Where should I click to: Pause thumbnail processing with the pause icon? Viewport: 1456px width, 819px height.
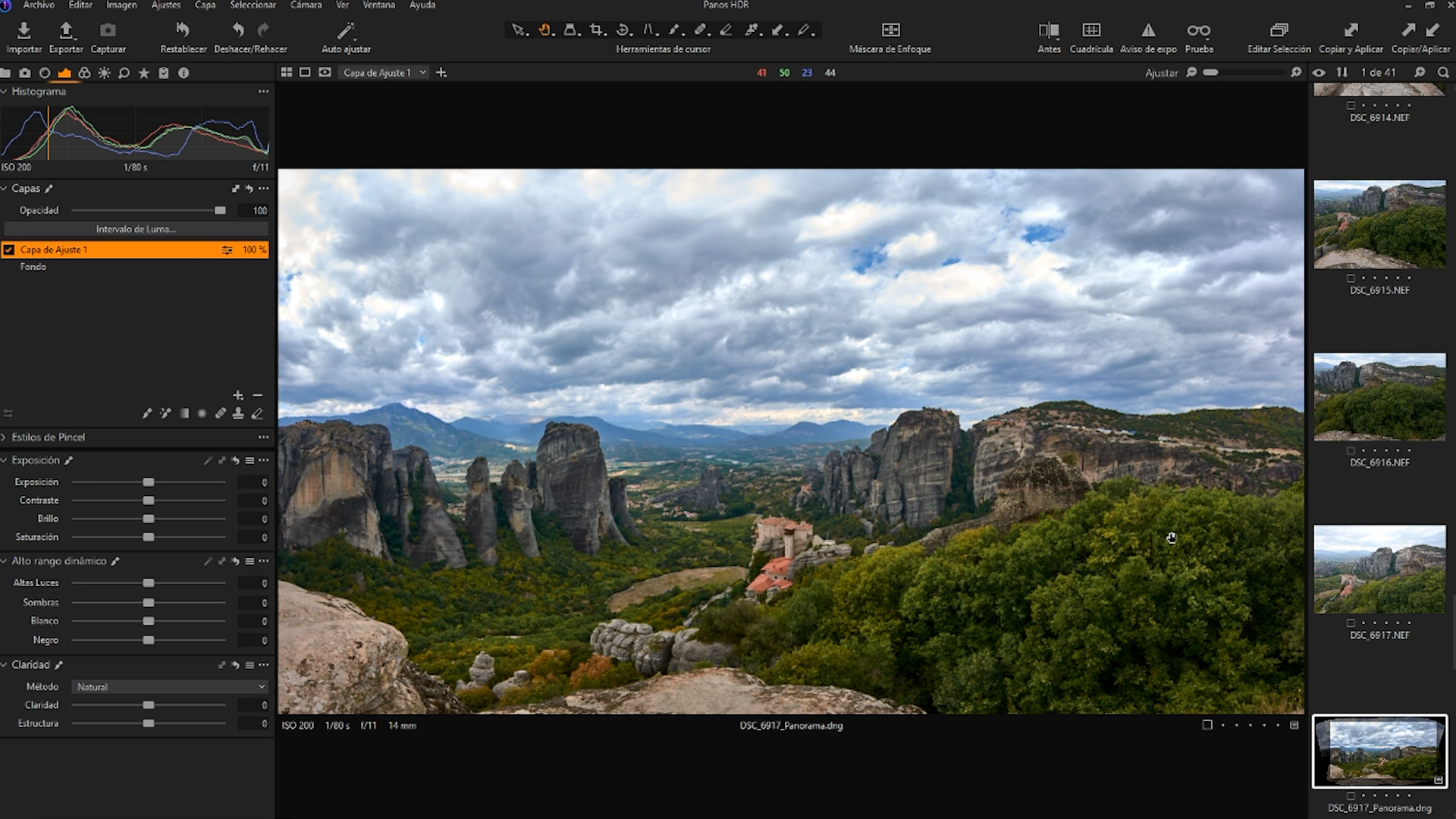(x=1342, y=72)
